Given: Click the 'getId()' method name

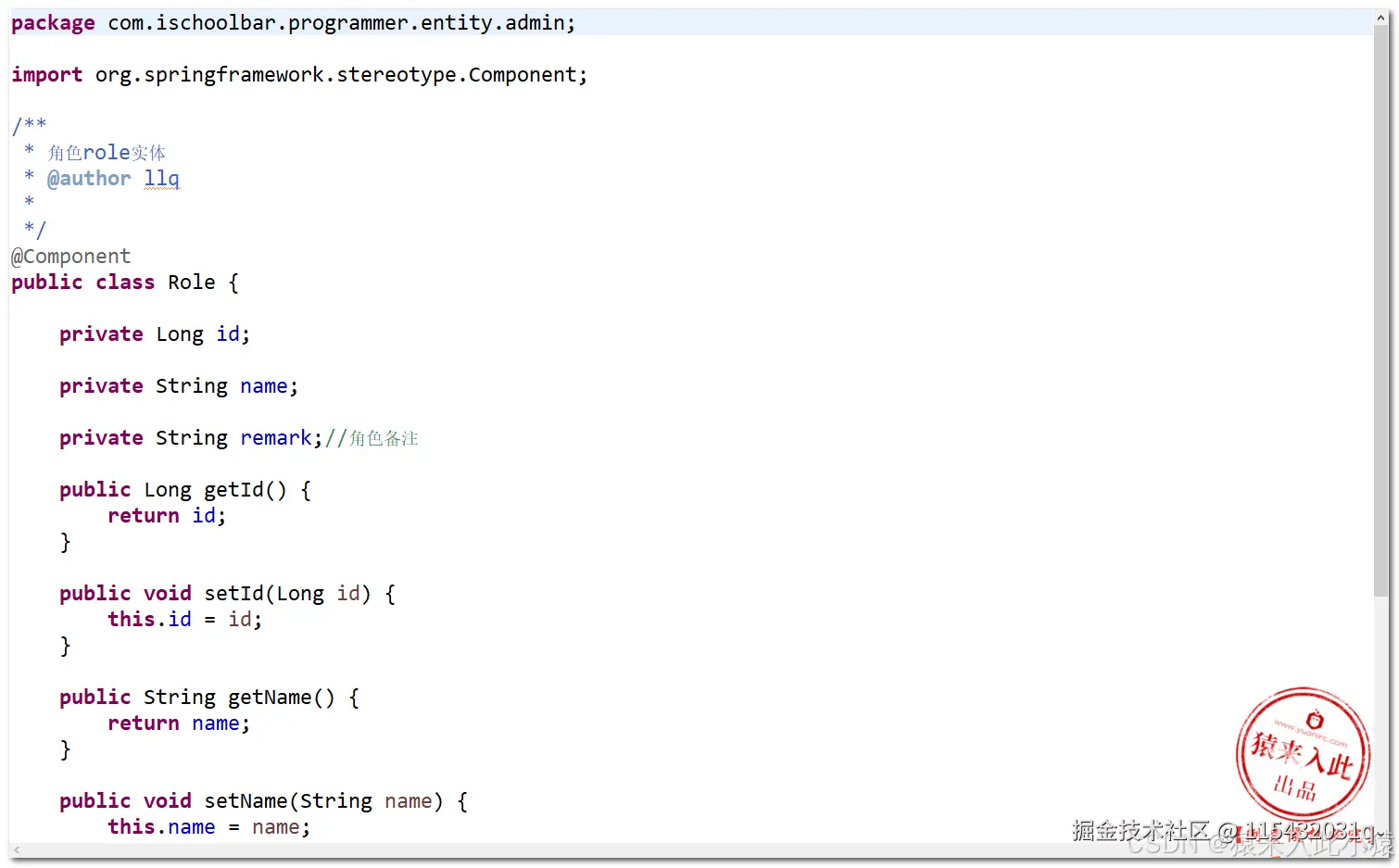Looking at the screenshot, I should (246, 490).
